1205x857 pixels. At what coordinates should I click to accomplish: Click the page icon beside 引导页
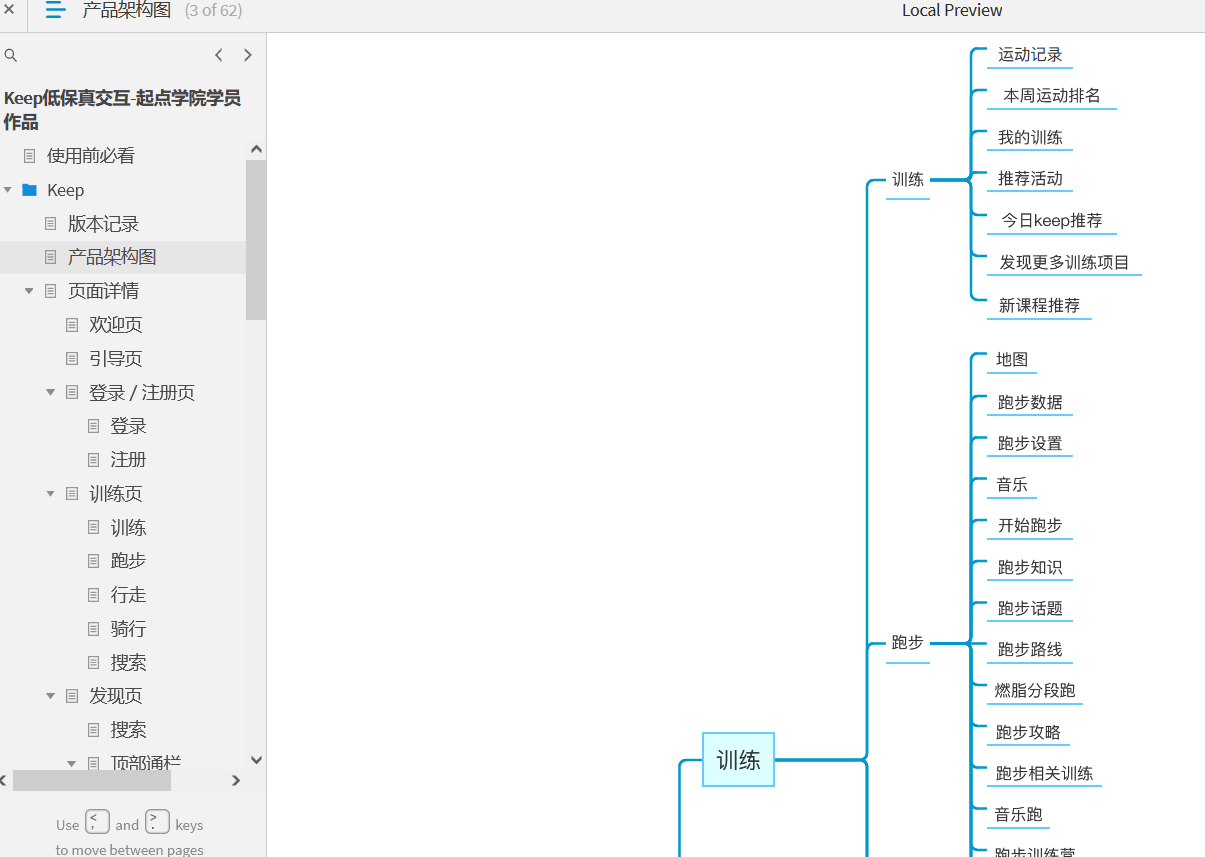71,359
